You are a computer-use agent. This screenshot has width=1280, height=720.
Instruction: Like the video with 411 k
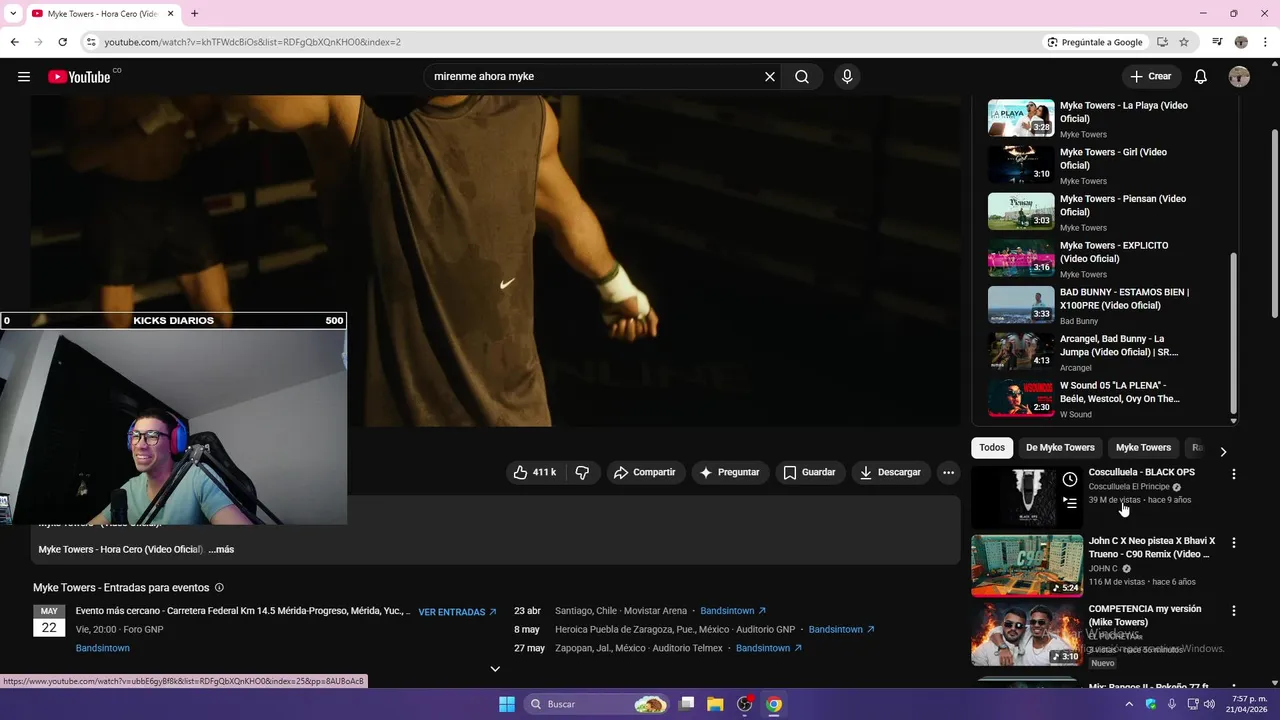click(x=535, y=472)
